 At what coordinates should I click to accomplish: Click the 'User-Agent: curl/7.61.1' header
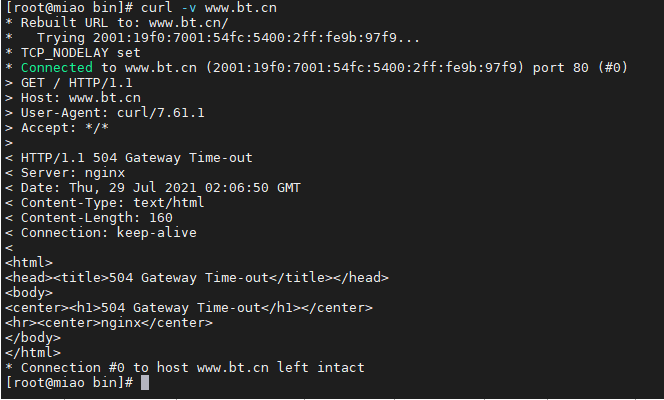(x=113, y=113)
